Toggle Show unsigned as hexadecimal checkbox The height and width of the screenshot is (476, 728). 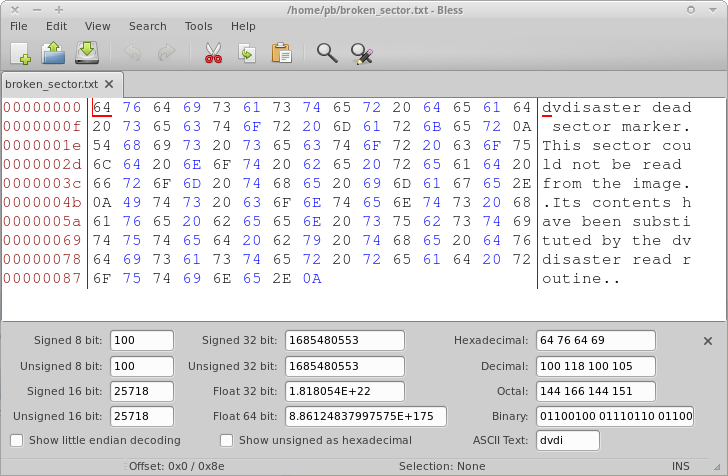pos(227,440)
